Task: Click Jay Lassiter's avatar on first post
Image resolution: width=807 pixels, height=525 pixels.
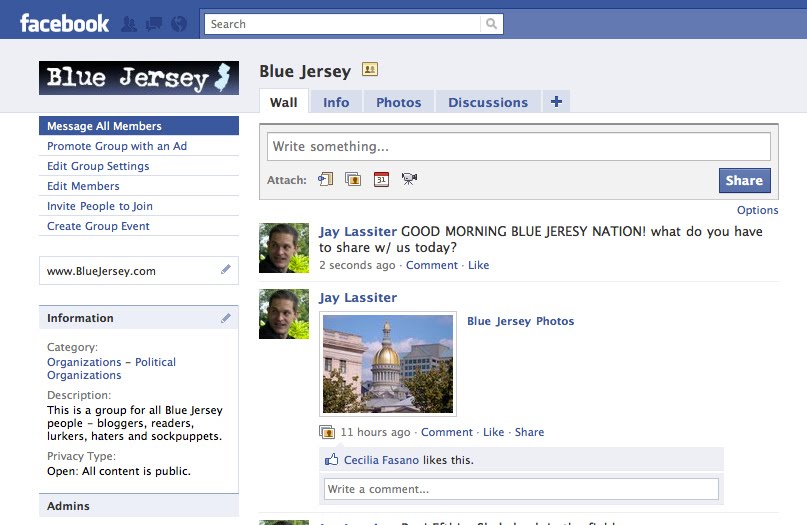Action: pyautogui.click(x=284, y=248)
